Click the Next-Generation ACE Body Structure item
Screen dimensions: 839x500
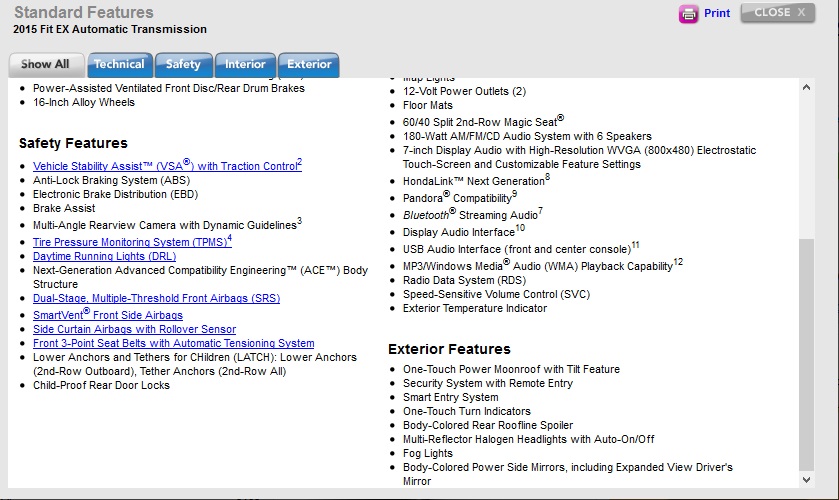click(x=200, y=277)
